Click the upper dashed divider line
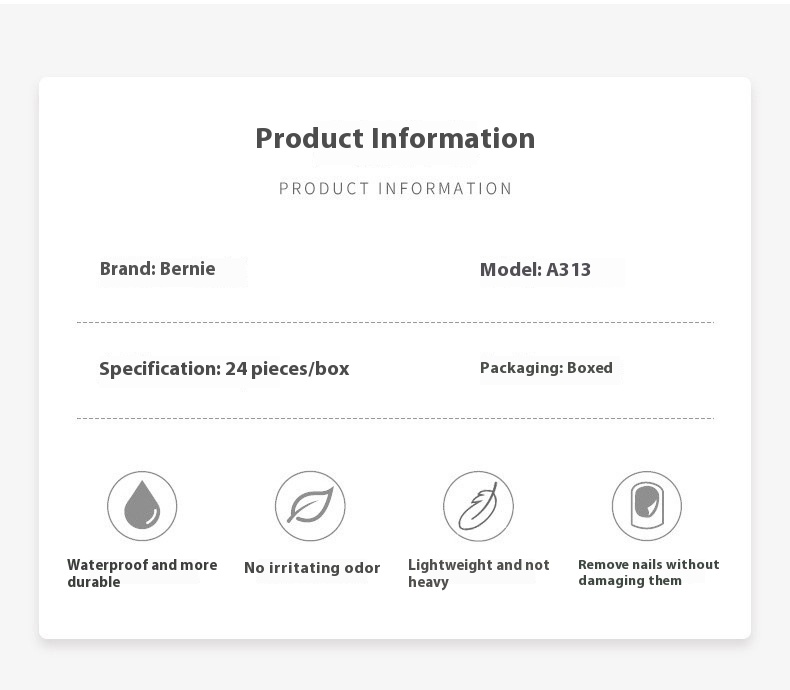The image size is (790, 690). (395, 322)
